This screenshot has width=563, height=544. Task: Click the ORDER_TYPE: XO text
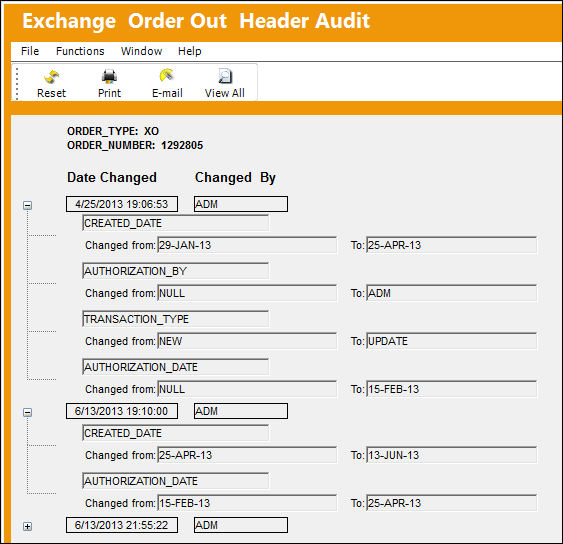click(113, 131)
